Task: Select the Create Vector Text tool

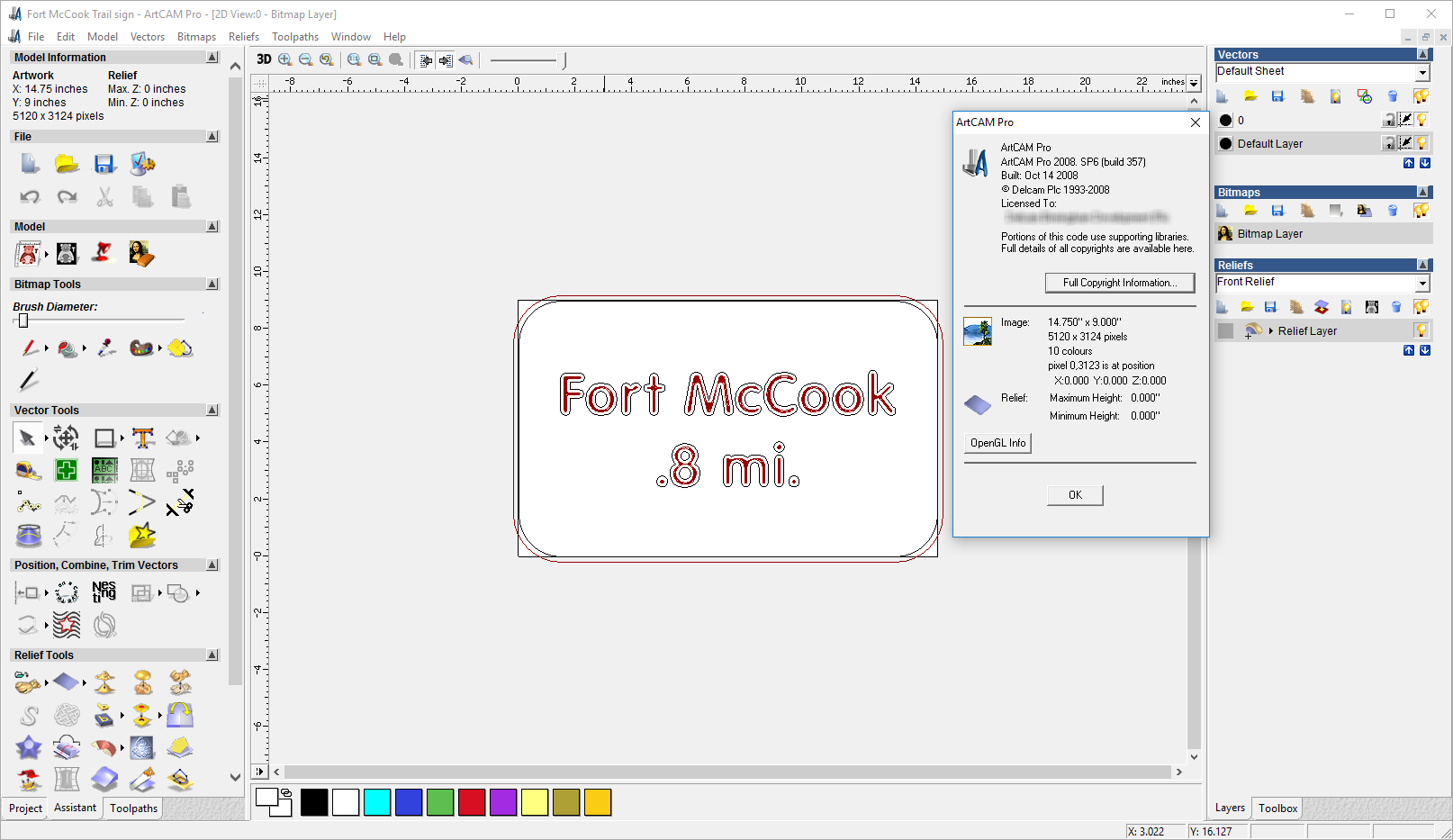Action: pos(143,438)
